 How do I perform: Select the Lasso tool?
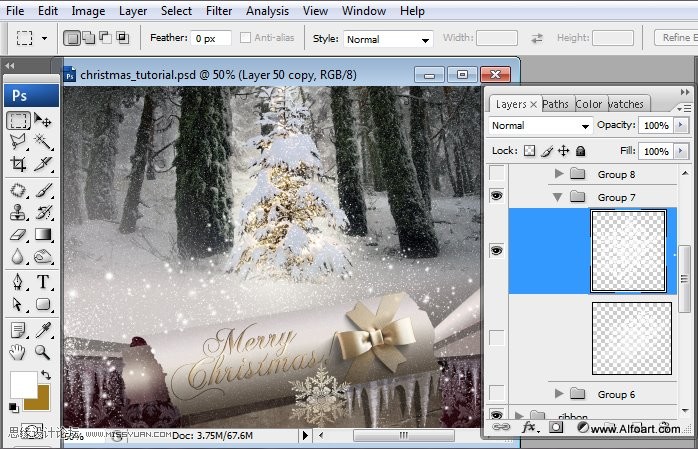(18, 142)
